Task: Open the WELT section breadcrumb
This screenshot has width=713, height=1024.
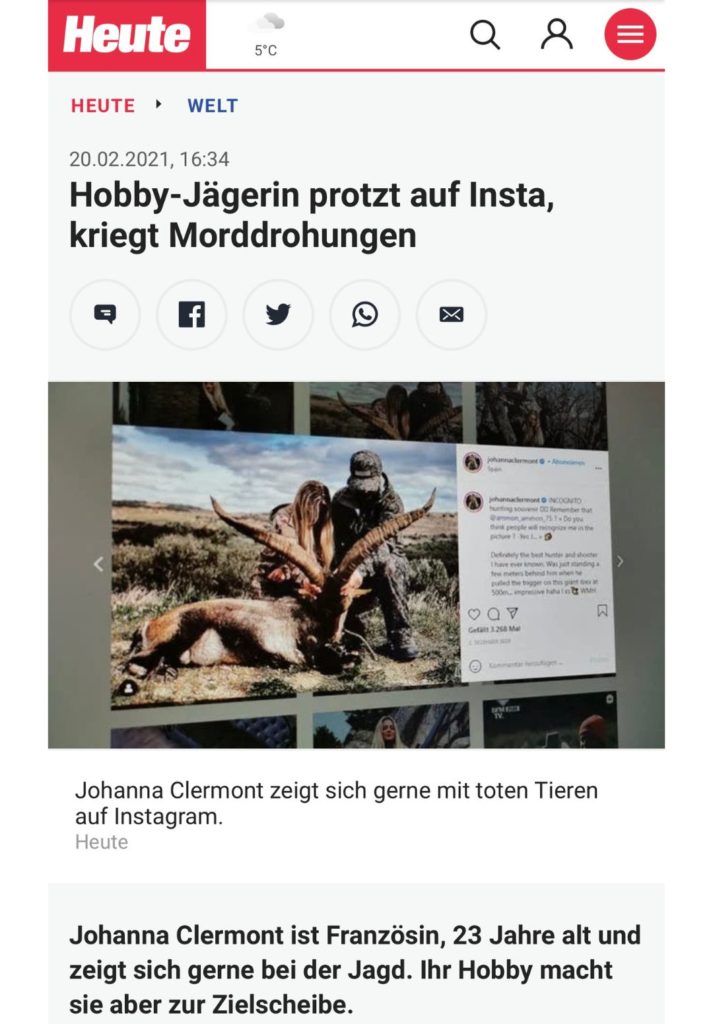Action: pos(213,105)
